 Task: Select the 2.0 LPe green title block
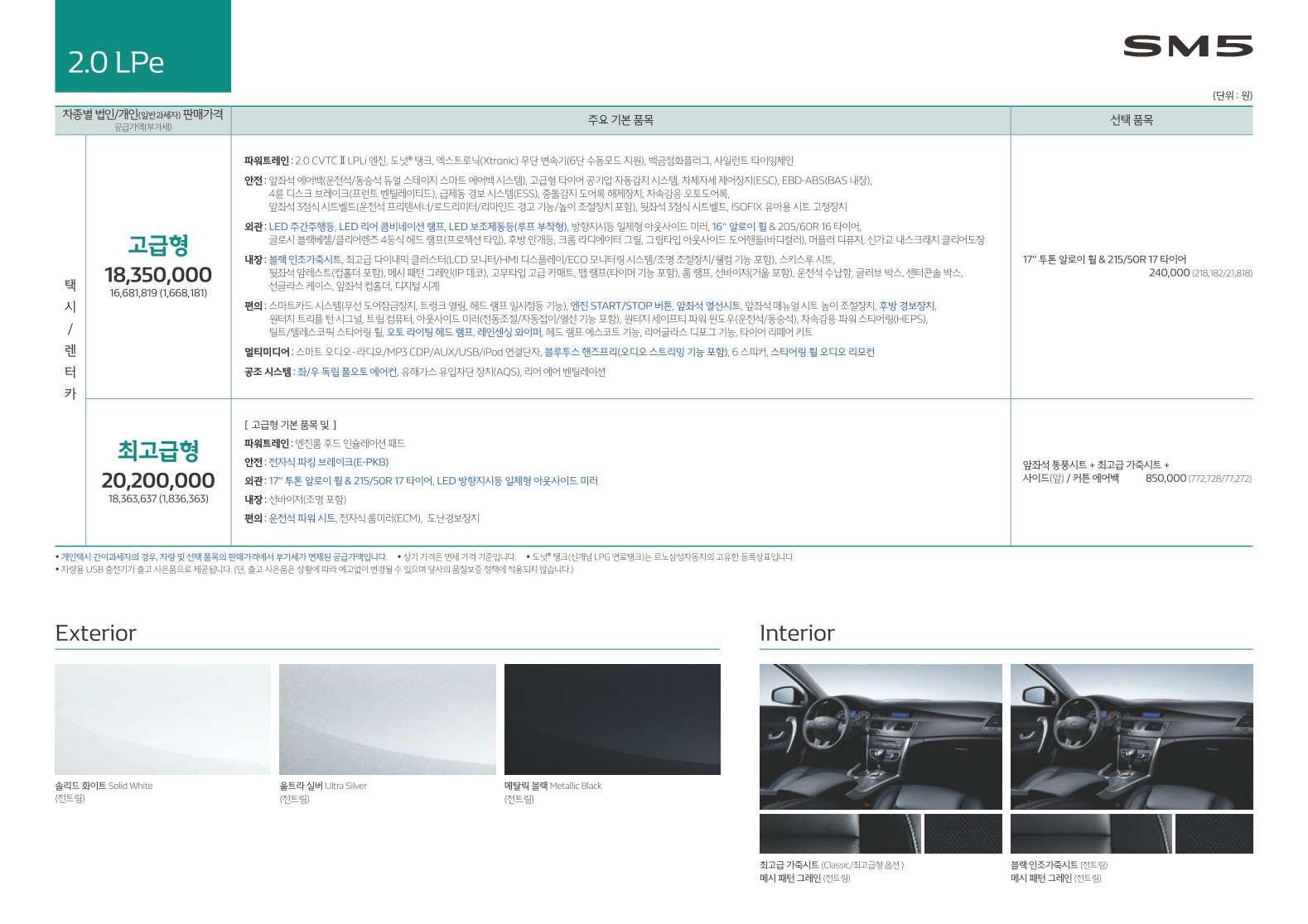pos(142,46)
